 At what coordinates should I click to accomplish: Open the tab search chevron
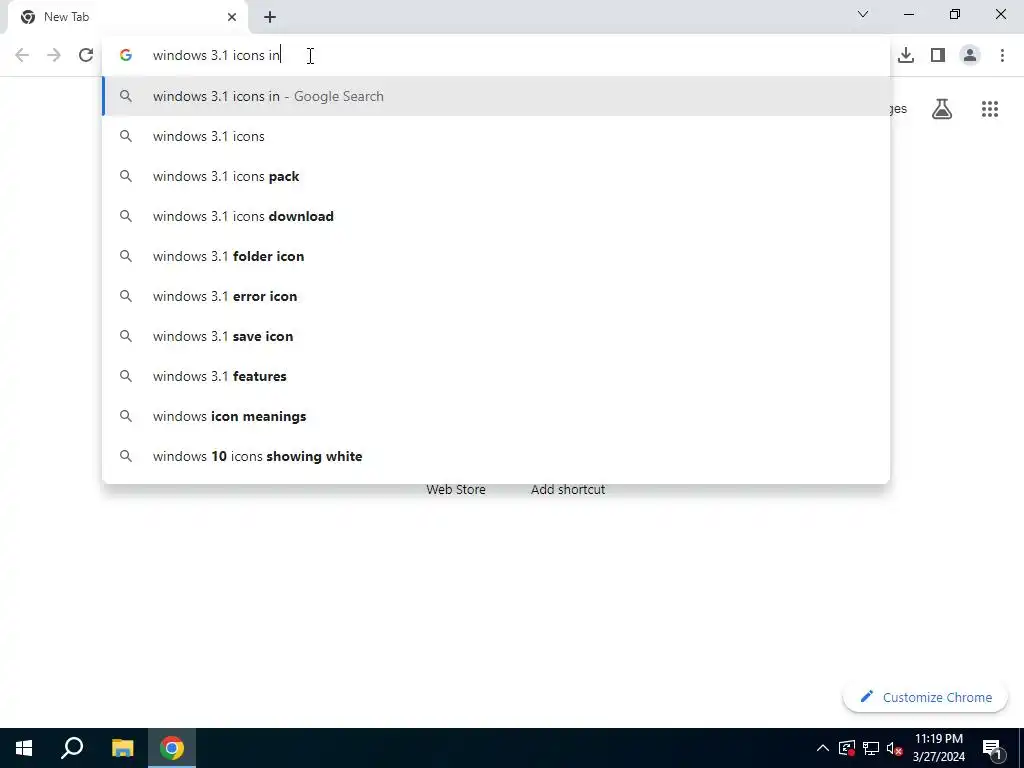point(863,14)
